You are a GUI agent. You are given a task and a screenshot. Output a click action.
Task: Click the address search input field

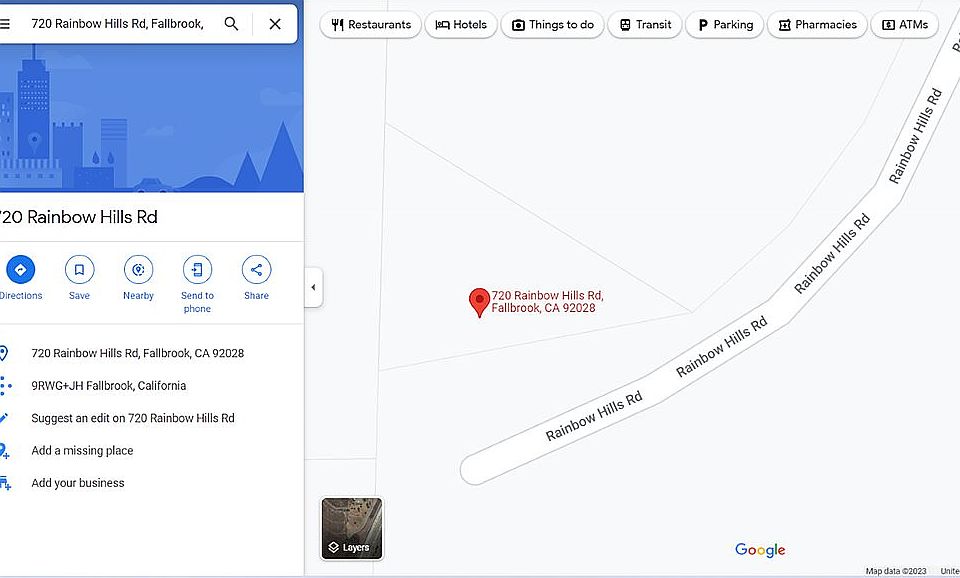tap(118, 24)
